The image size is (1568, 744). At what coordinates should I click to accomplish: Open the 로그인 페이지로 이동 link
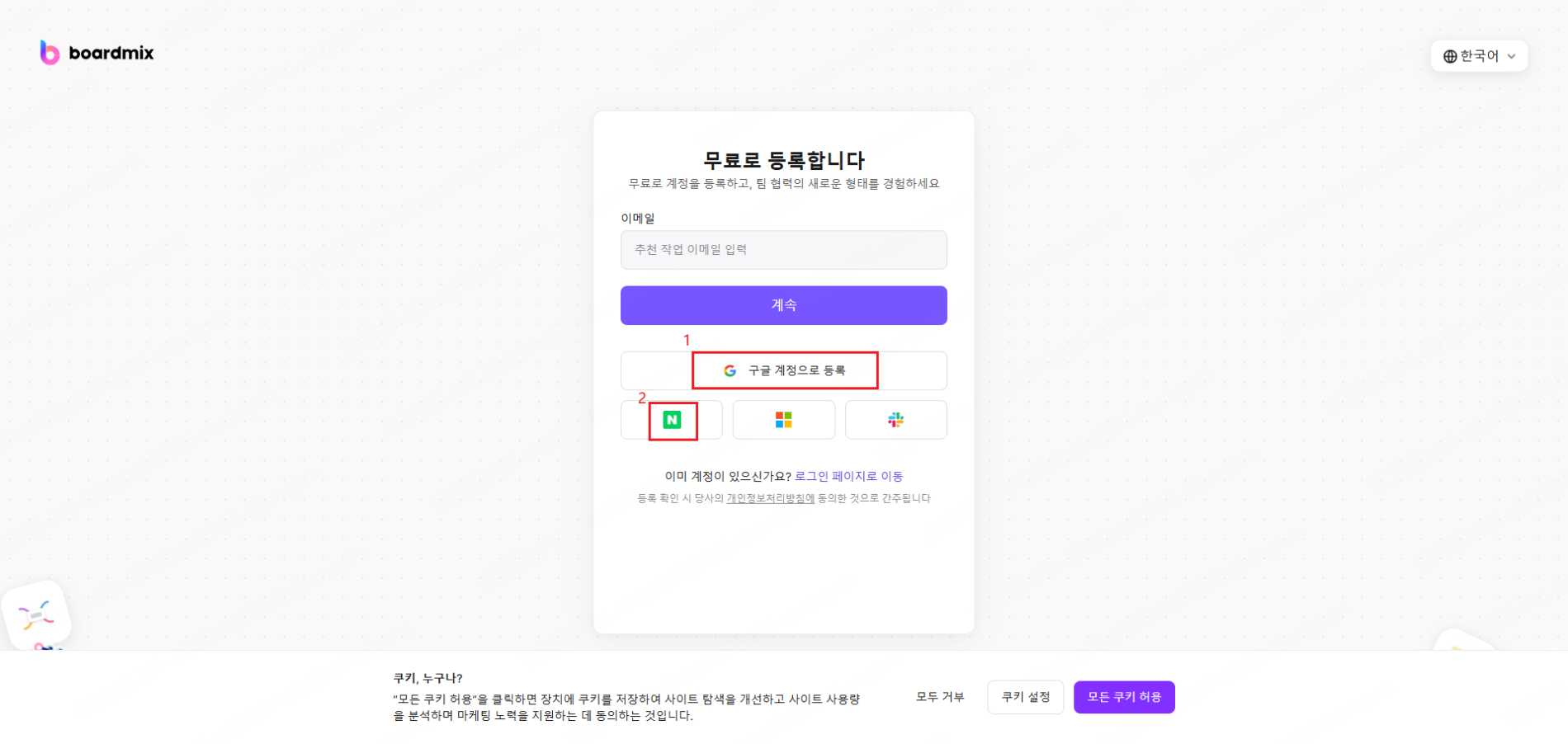pos(848,477)
